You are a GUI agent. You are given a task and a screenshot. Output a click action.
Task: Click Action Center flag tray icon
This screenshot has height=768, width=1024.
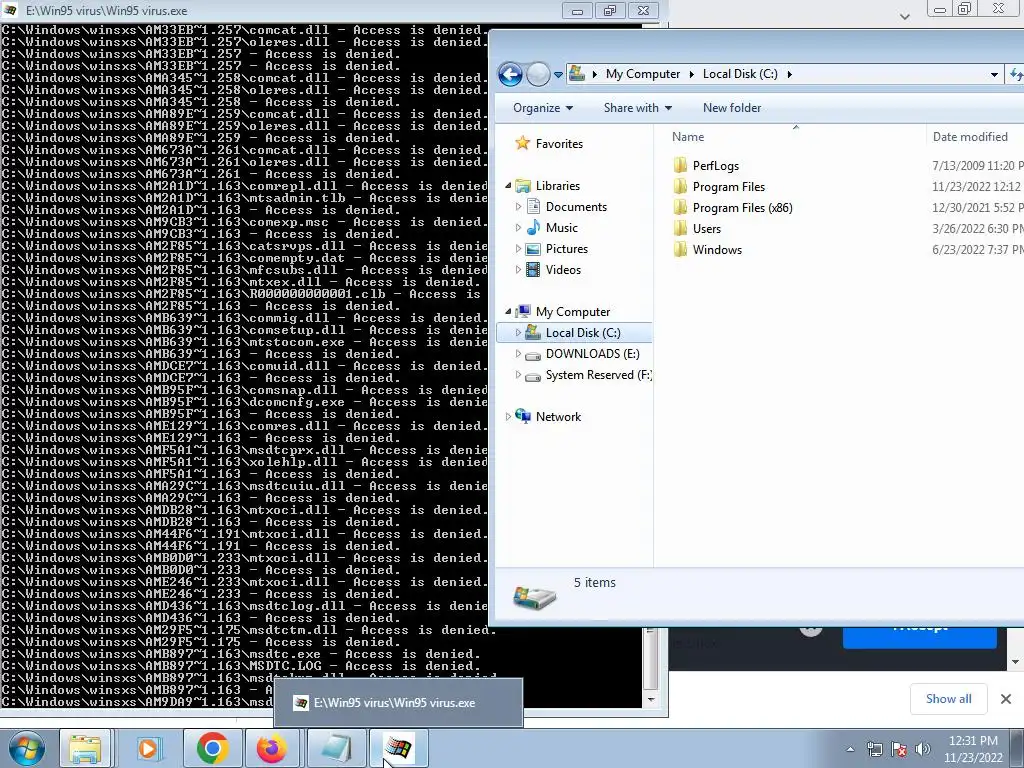(899, 749)
